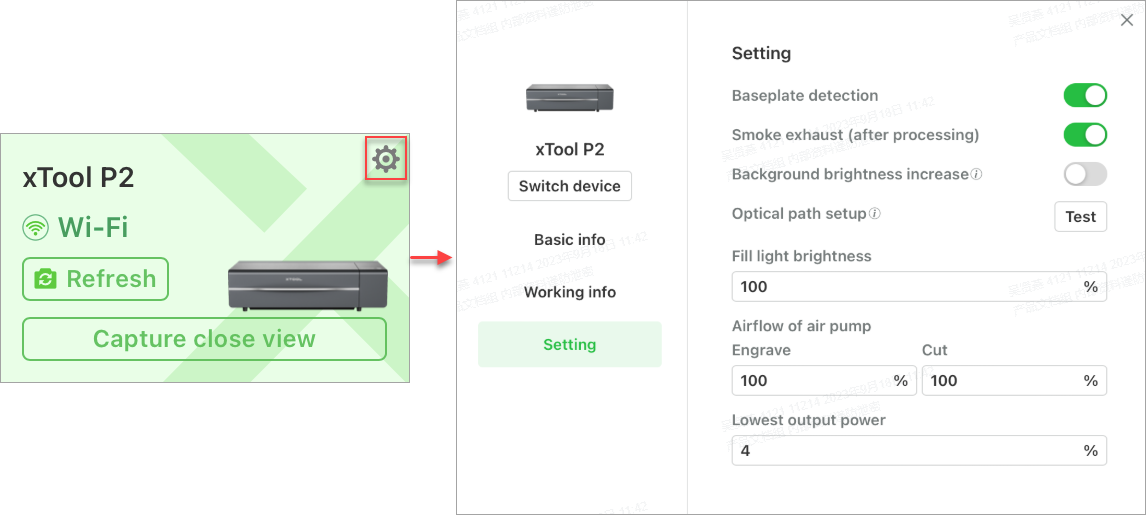The height and width of the screenshot is (515, 1146).
Task: Focus the Fill light brightness field
Action: 919,286
